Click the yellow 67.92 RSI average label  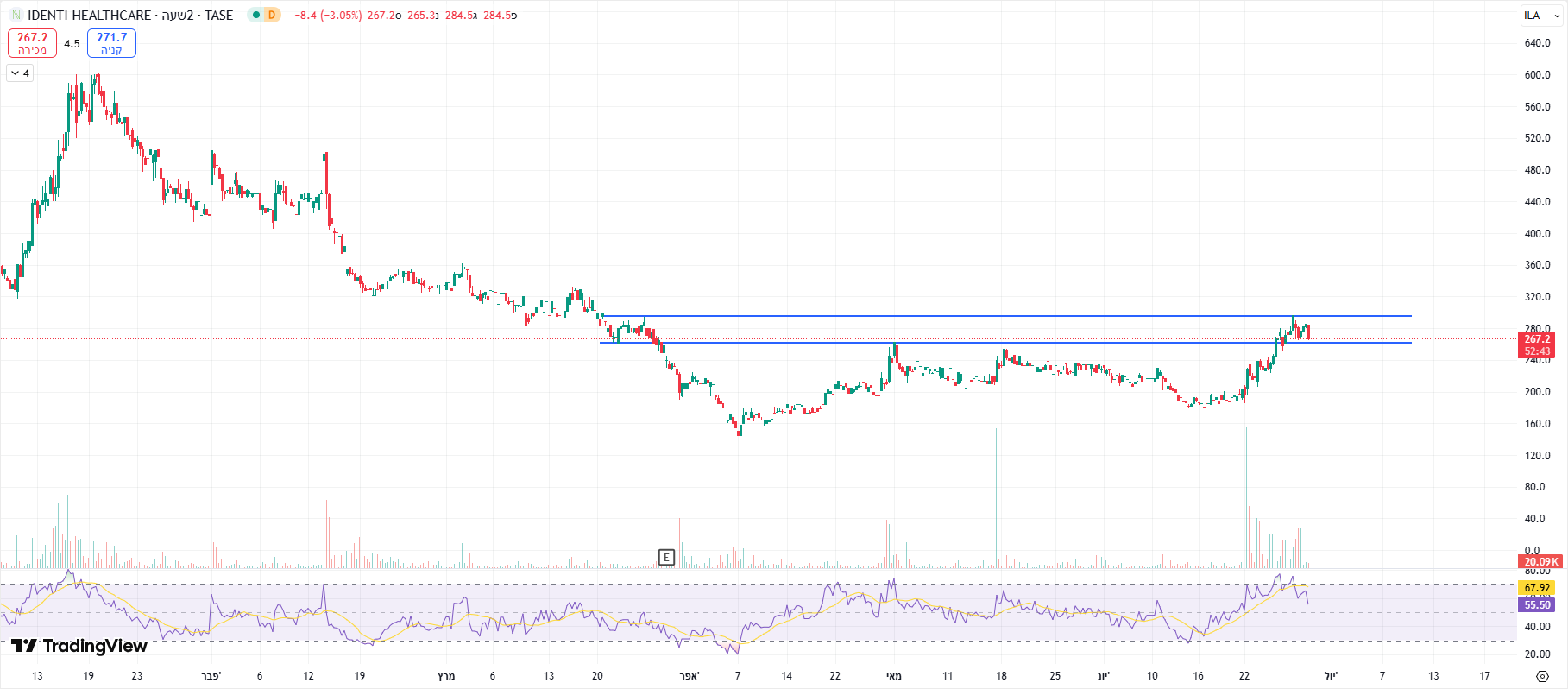(1537, 588)
